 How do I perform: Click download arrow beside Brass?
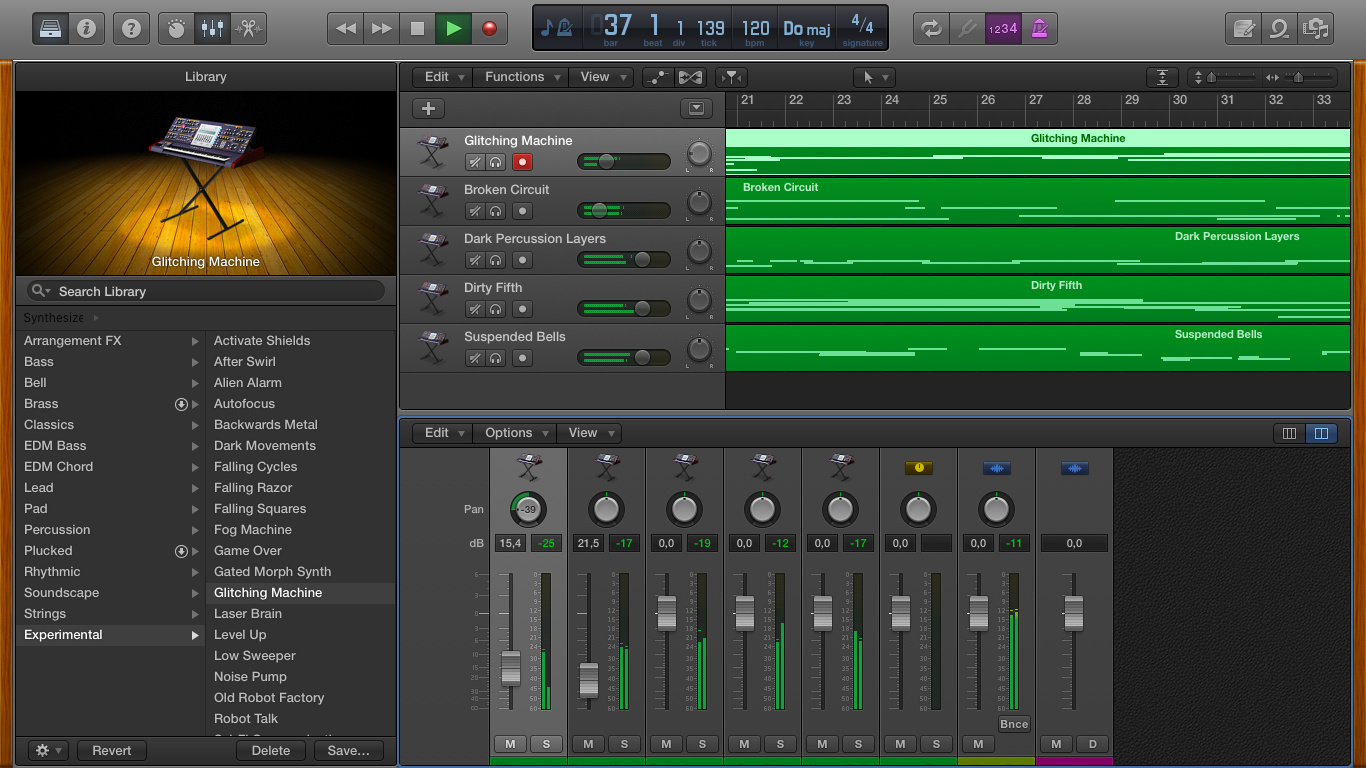[181, 404]
